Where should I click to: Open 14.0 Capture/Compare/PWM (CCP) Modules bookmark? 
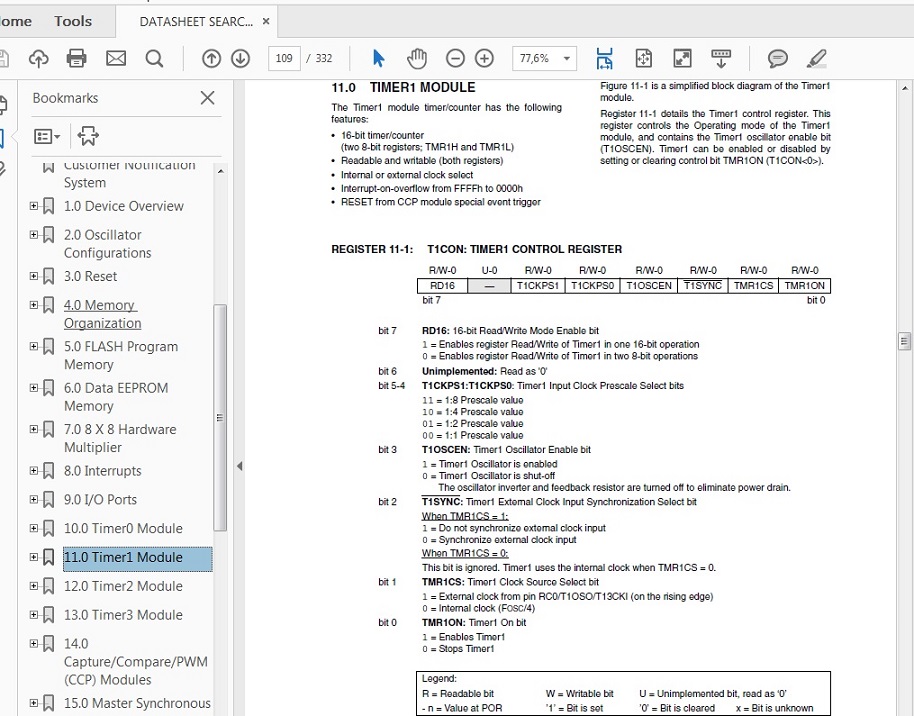click(x=136, y=662)
